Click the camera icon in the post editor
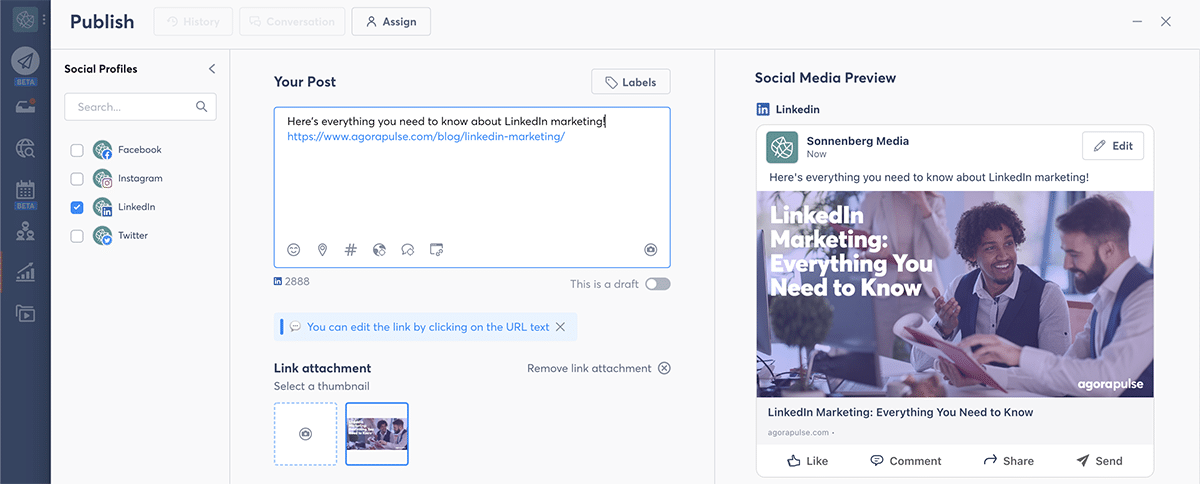Image resolution: width=1200 pixels, height=484 pixels. pyautogui.click(x=651, y=250)
